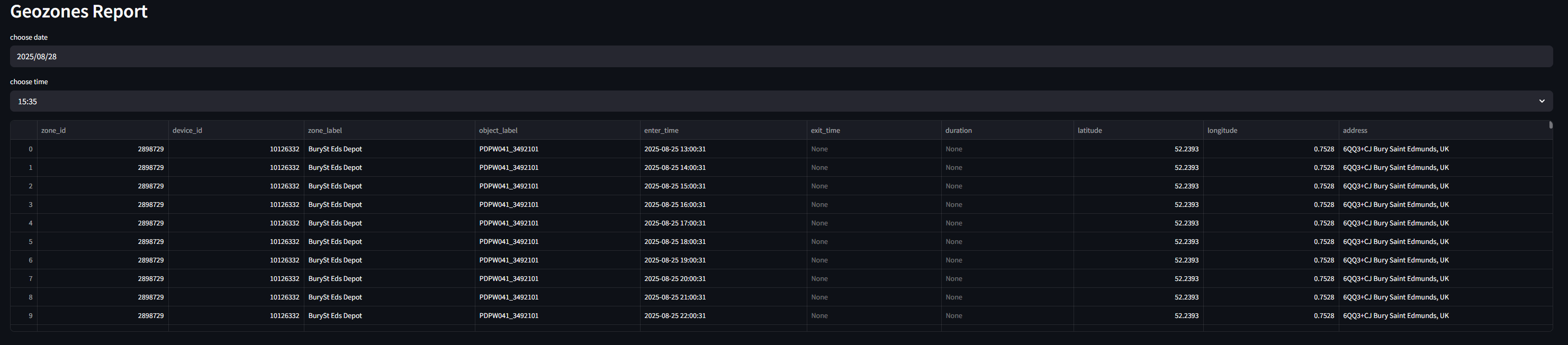
Task: Click the address cell in row 9
Action: tap(1395, 316)
